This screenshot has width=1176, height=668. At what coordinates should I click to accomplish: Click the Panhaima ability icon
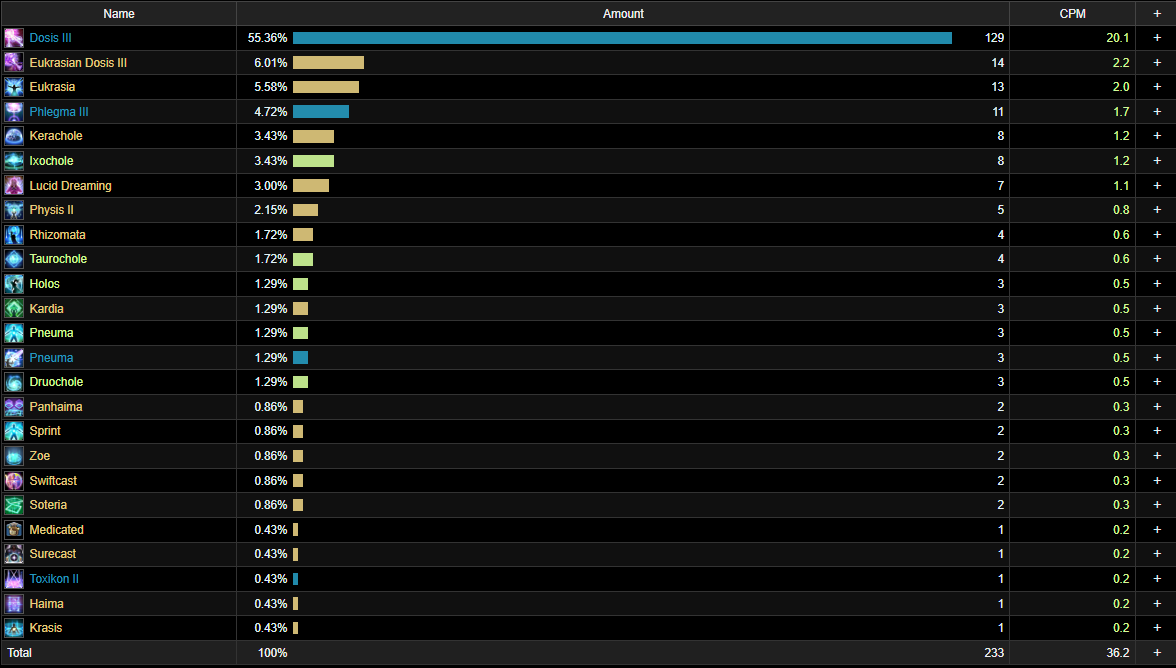[x=14, y=406]
